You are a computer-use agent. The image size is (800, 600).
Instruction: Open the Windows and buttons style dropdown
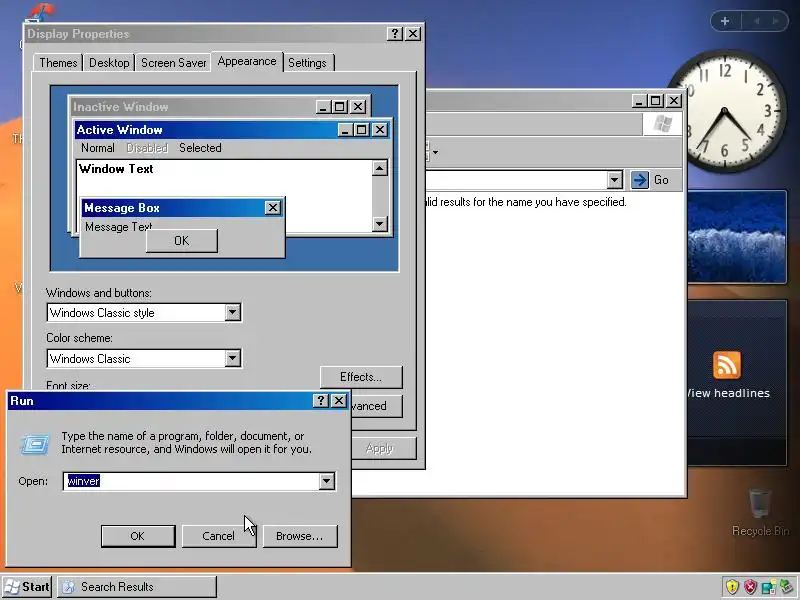(x=232, y=312)
